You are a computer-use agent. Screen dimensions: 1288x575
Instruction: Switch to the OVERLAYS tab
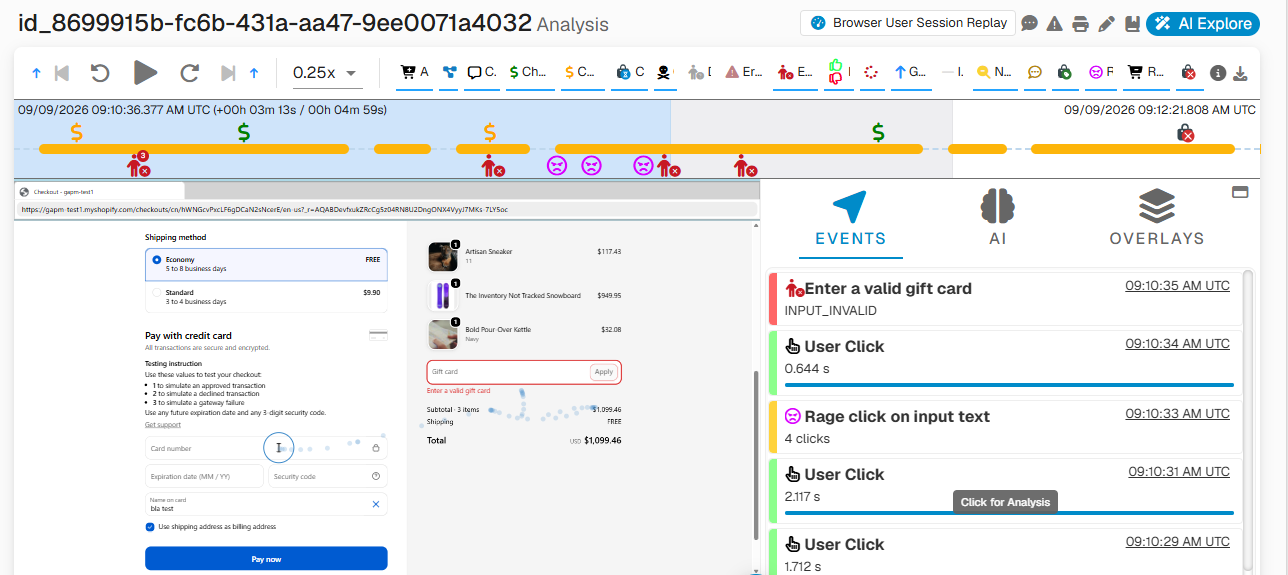click(1157, 220)
